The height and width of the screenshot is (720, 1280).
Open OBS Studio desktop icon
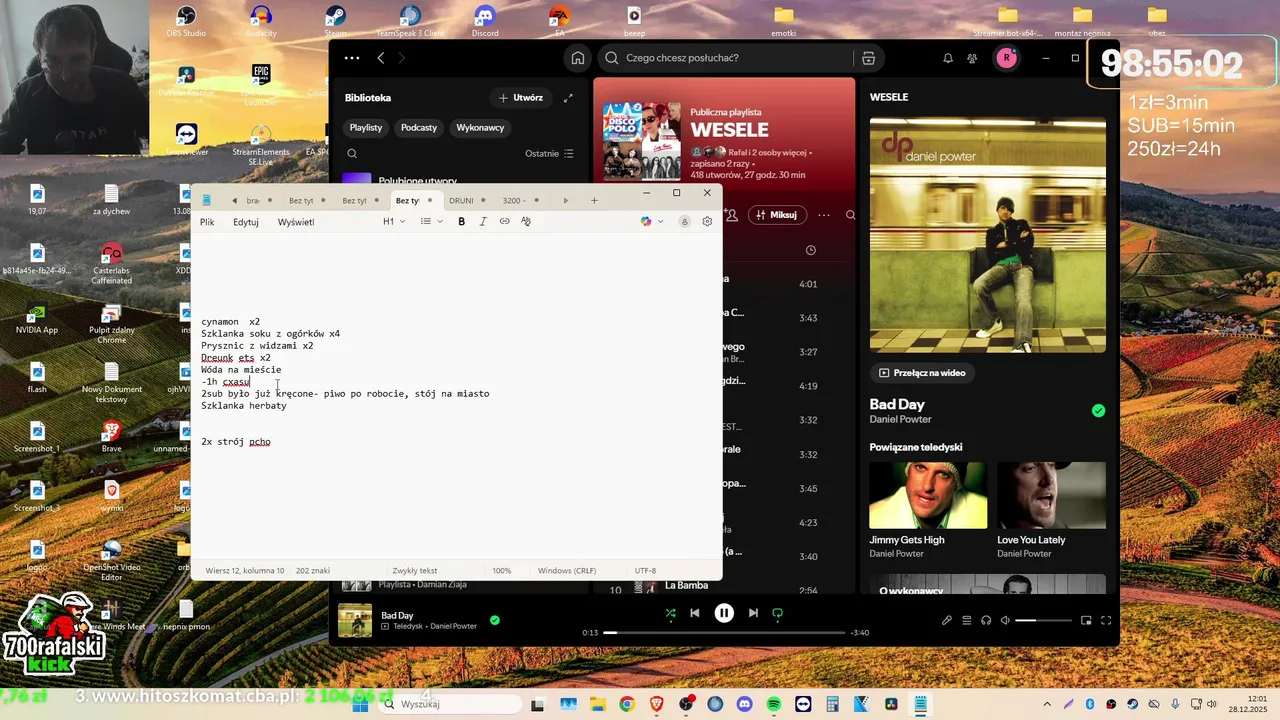tap(186, 22)
